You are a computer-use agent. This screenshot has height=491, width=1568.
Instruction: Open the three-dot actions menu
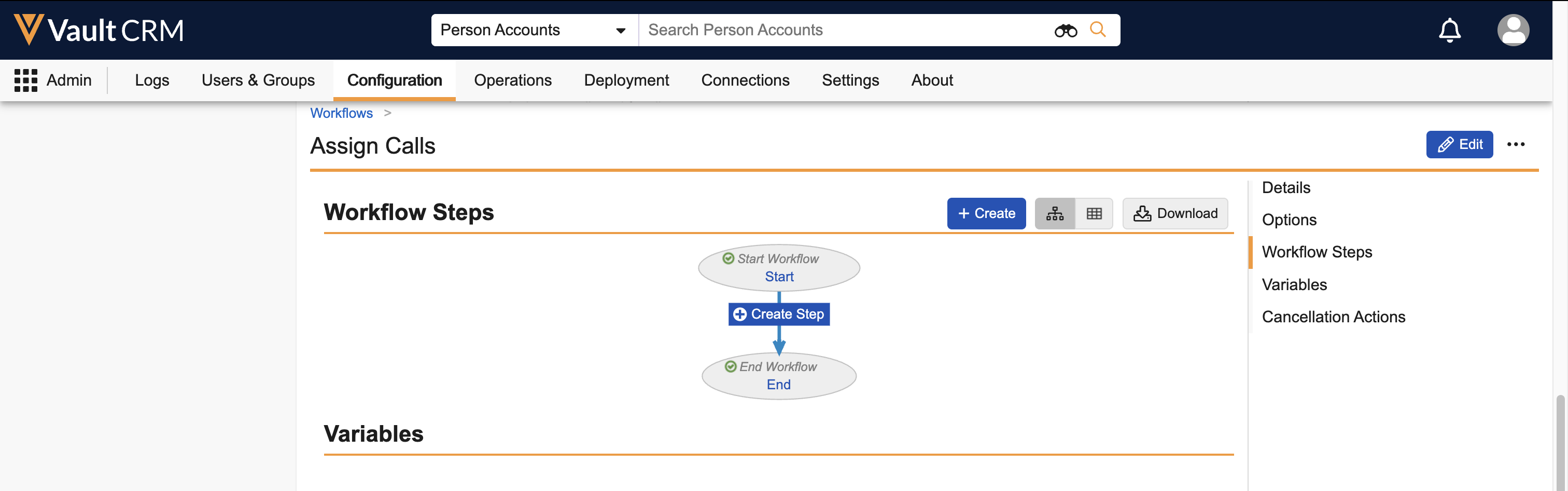(x=1515, y=144)
